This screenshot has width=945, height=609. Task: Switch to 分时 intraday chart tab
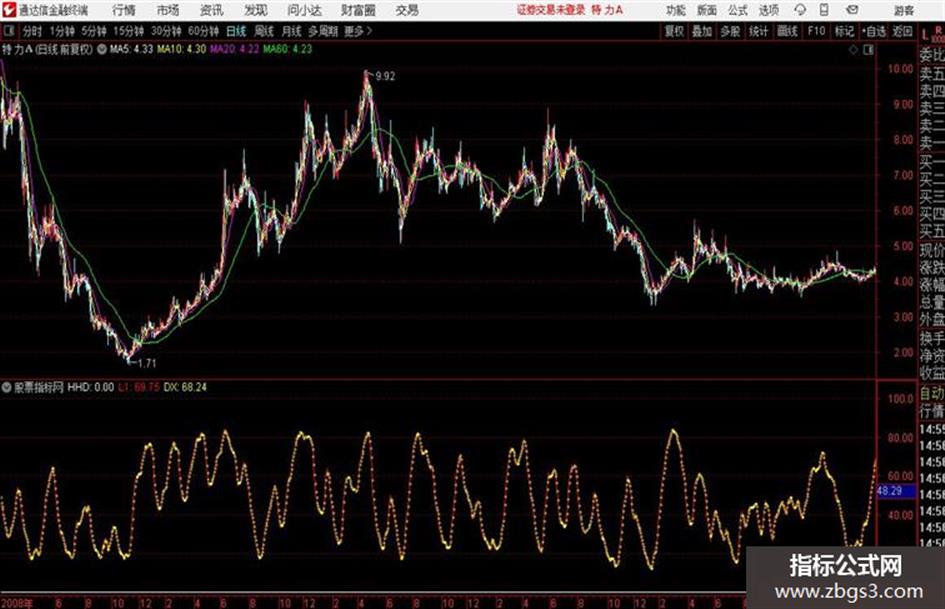tap(33, 31)
